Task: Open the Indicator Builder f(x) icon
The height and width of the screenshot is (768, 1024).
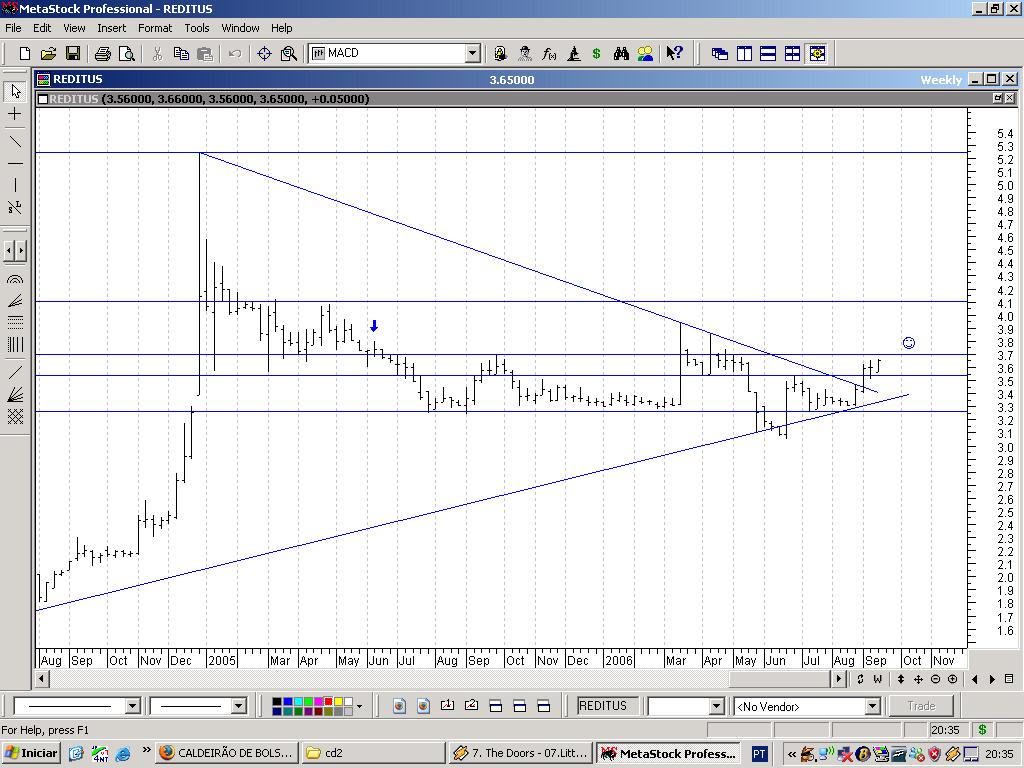Action: (549, 54)
